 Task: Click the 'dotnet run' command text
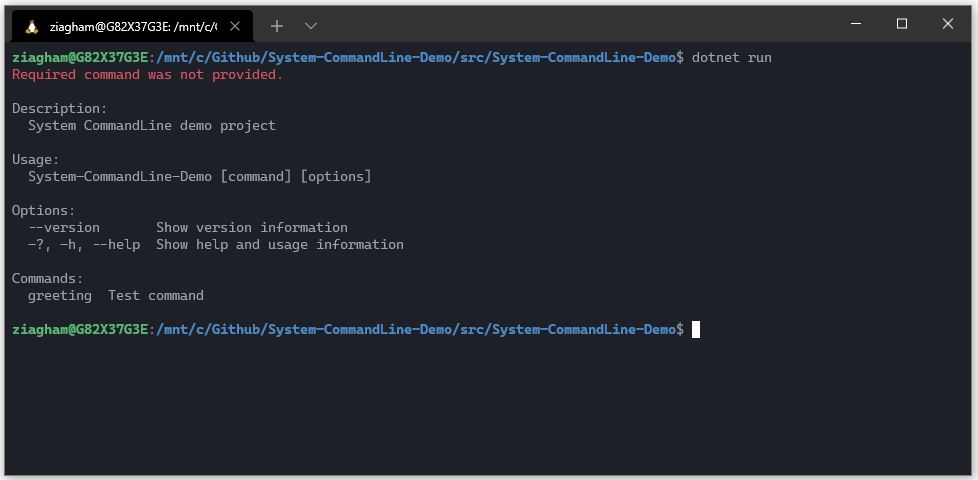pos(732,57)
